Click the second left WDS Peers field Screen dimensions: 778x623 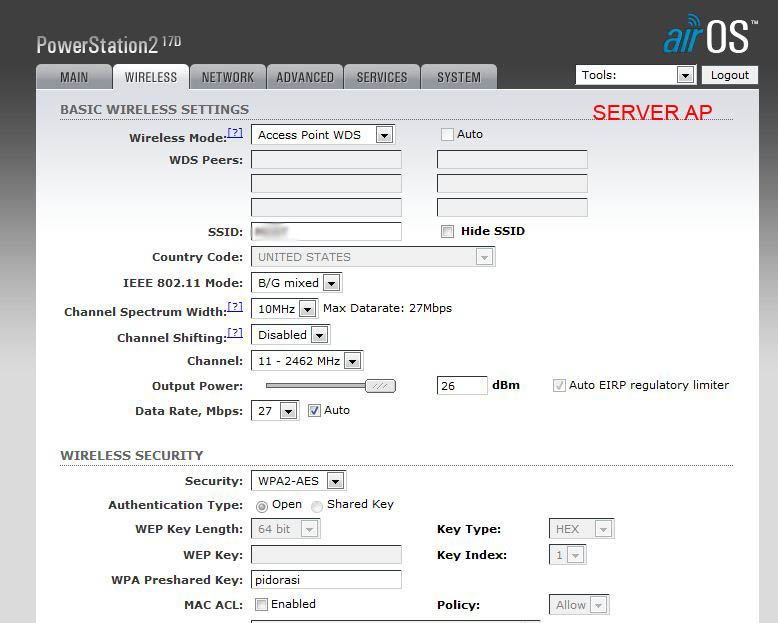click(326, 184)
